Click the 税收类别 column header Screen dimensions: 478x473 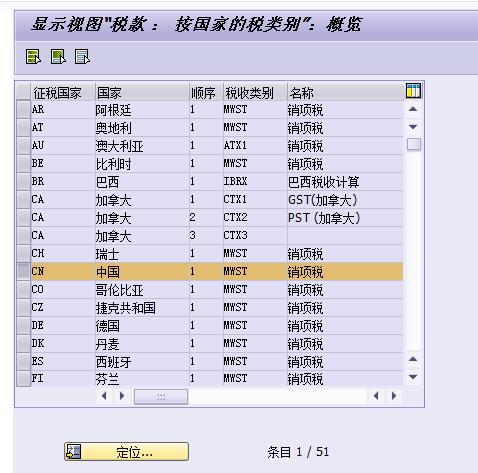click(x=255, y=92)
